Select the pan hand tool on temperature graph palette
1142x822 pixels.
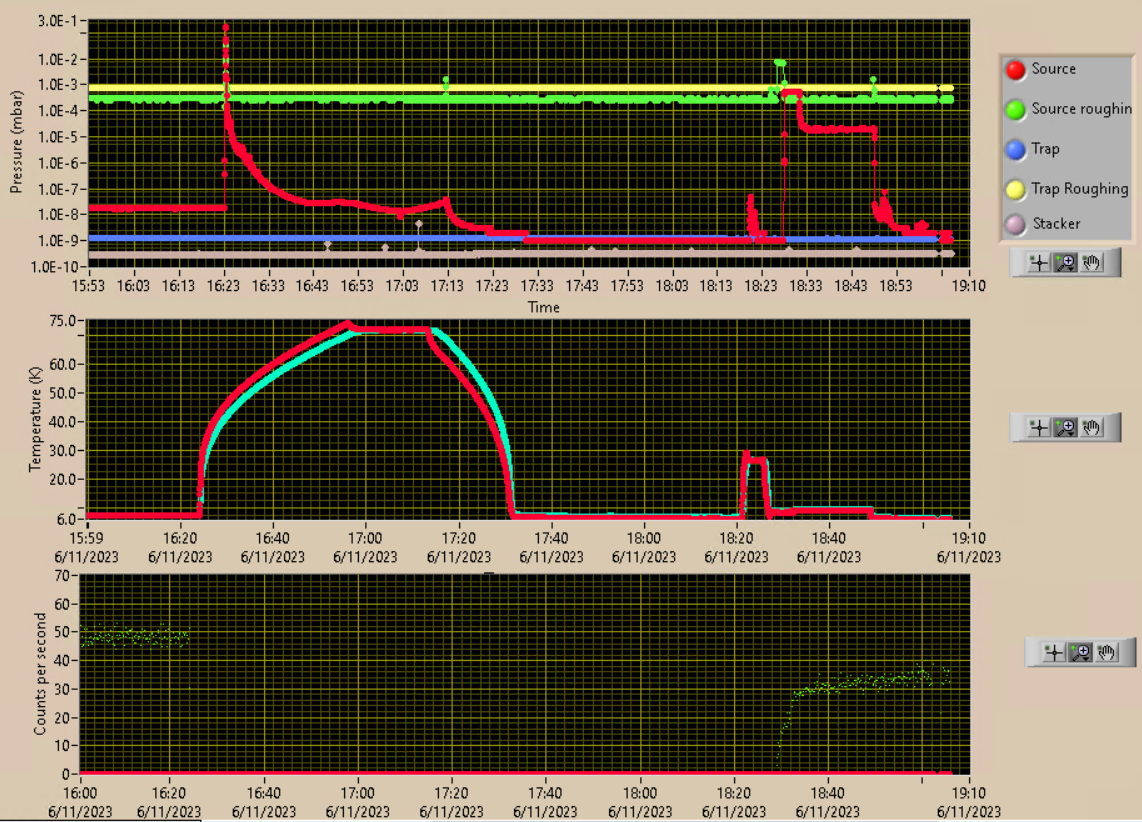coord(1090,427)
